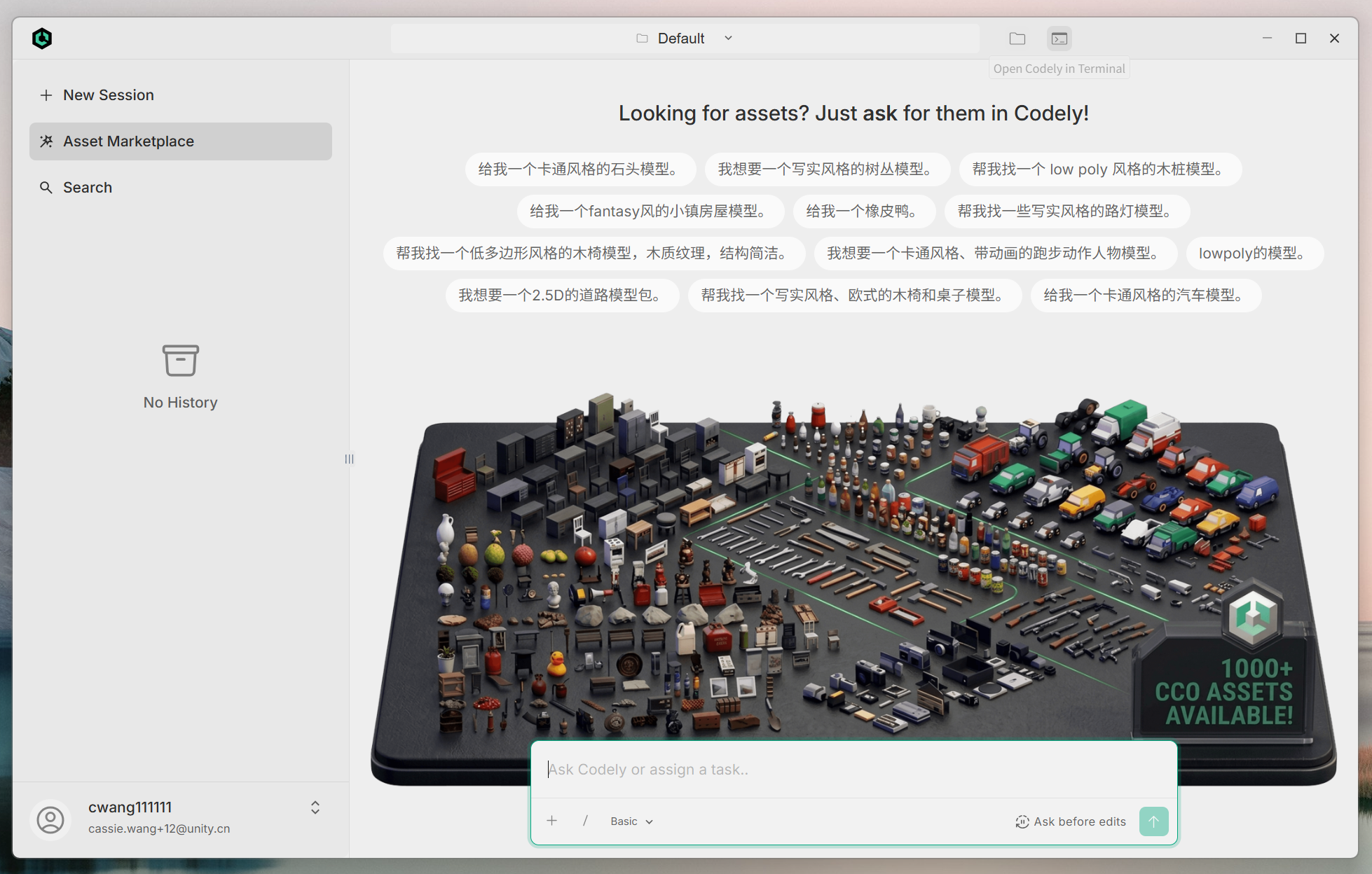Image resolution: width=1372 pixels, height=874 pixels.
Task: Open the project folder icon
Action: (x=1017, y=39)
